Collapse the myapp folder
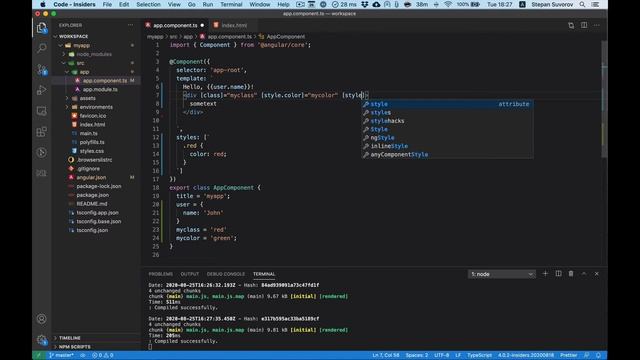 click(x=96, y=45)
